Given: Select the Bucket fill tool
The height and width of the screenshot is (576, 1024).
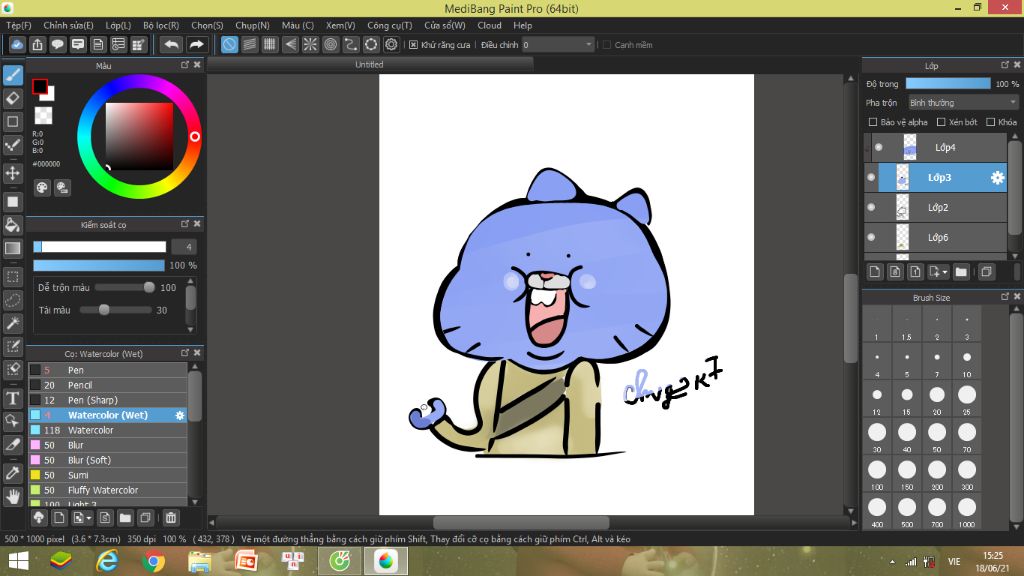Looking at the screenshot, I should coord(12,225).
